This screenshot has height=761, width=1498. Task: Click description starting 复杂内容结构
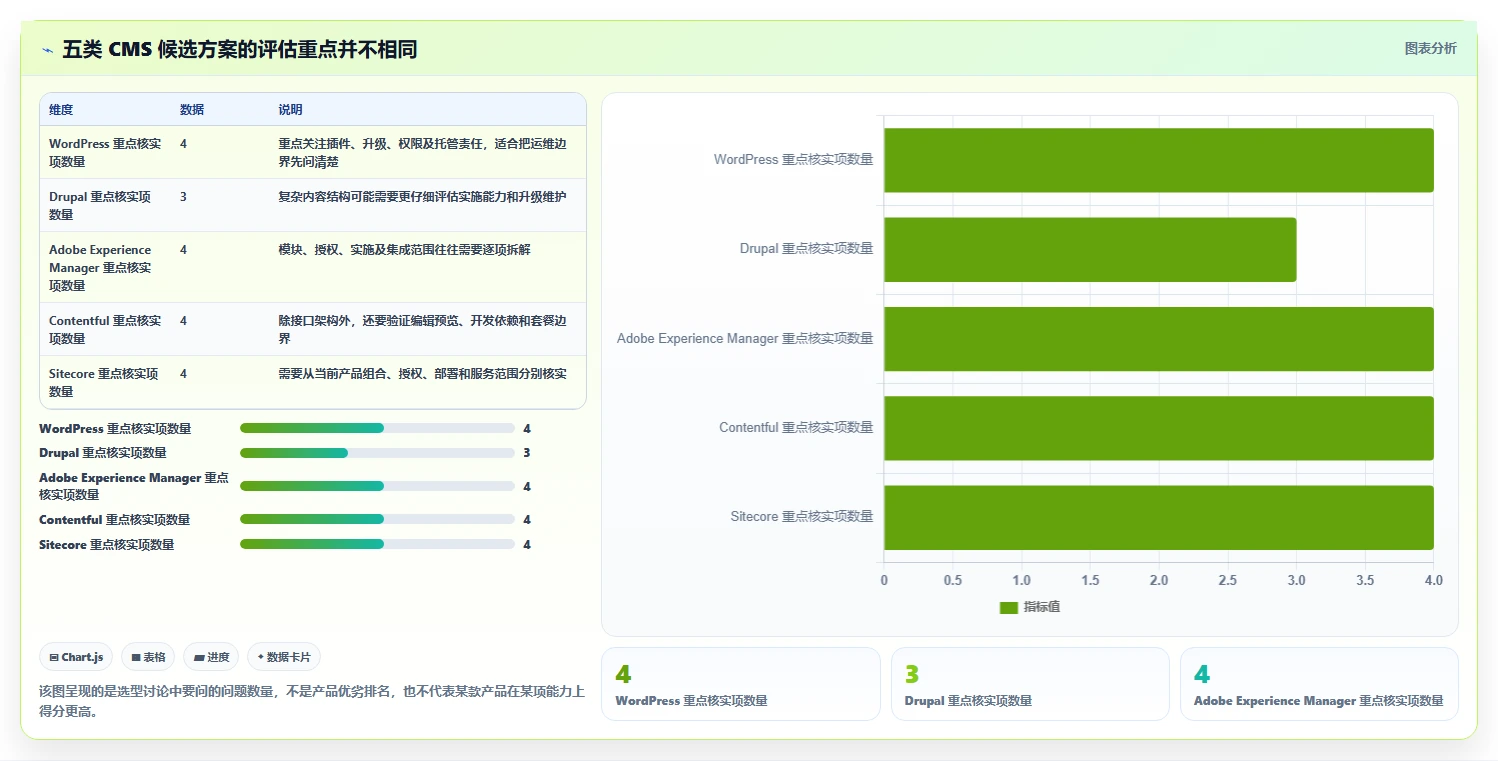tap(422, 197)
